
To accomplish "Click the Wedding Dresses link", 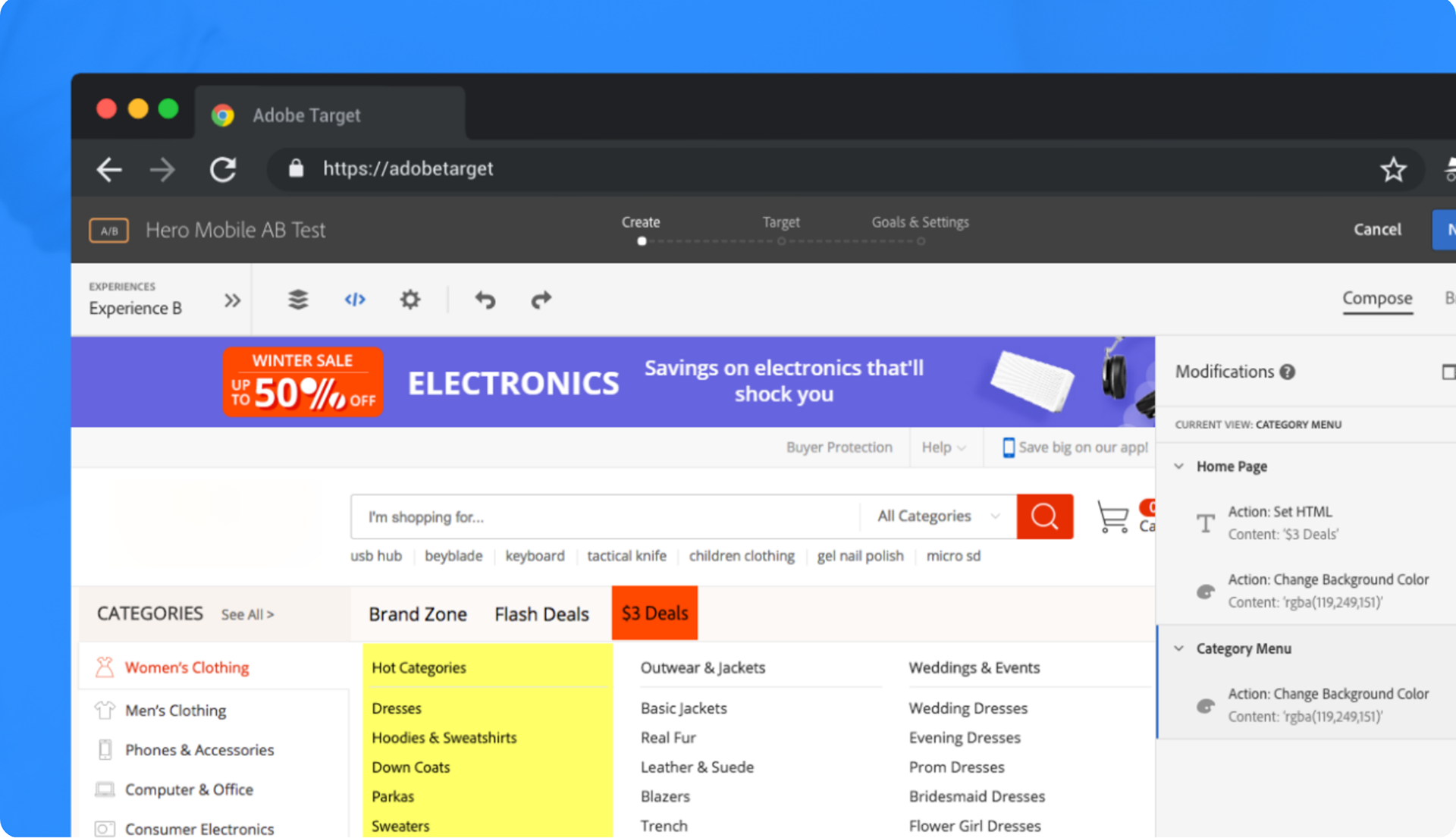I will click(968, 708).
